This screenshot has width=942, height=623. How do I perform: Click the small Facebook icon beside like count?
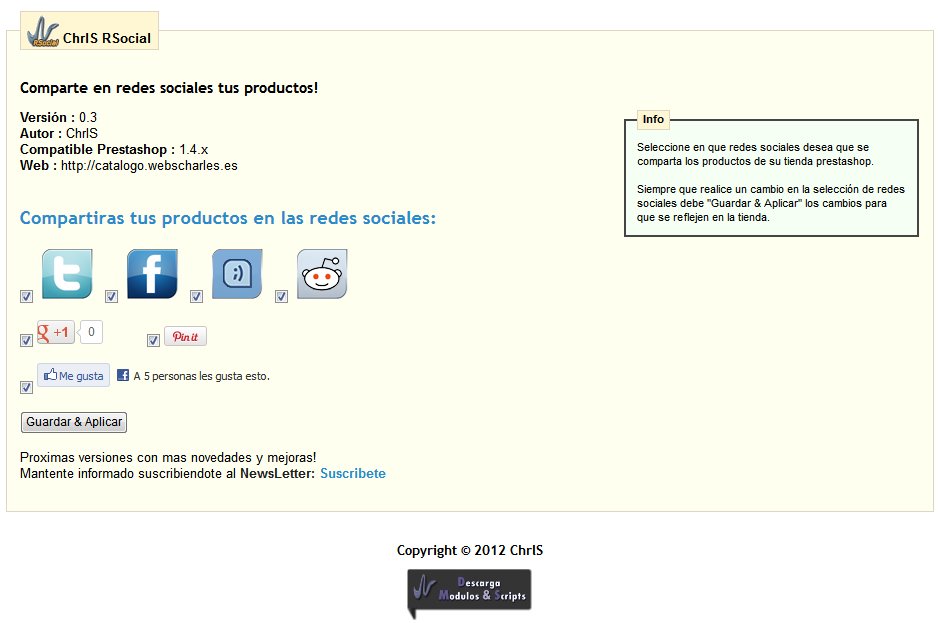(123, 375)
